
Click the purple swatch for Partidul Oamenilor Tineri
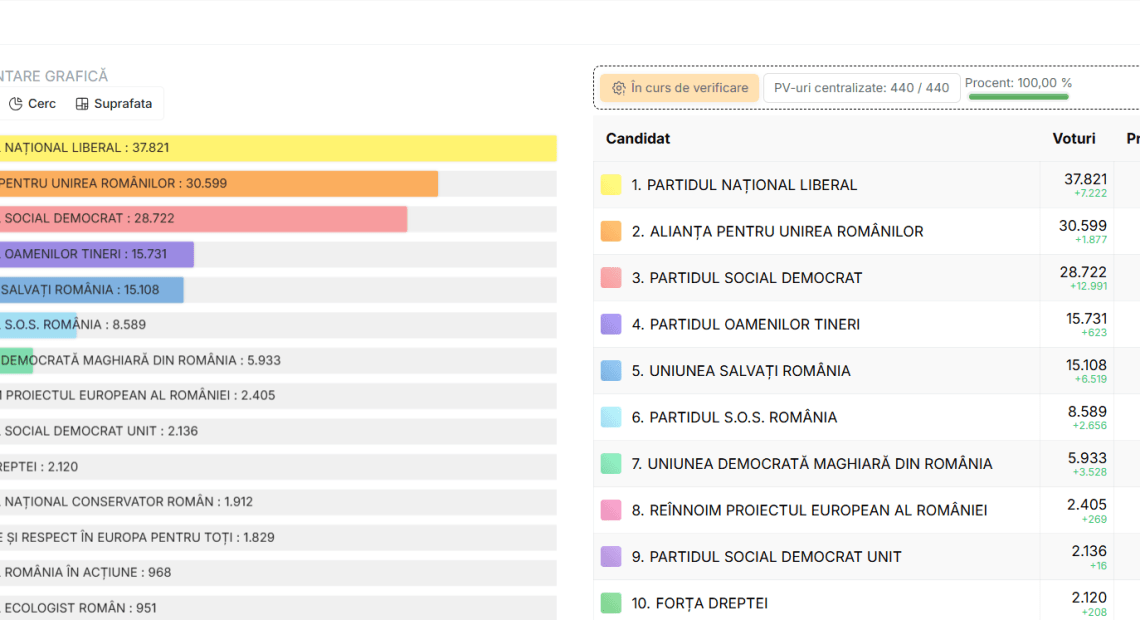coord(611,324)
